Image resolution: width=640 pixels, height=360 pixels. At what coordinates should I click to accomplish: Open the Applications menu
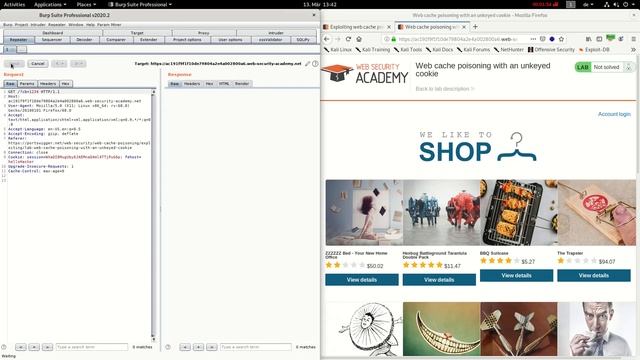[50, 4]
